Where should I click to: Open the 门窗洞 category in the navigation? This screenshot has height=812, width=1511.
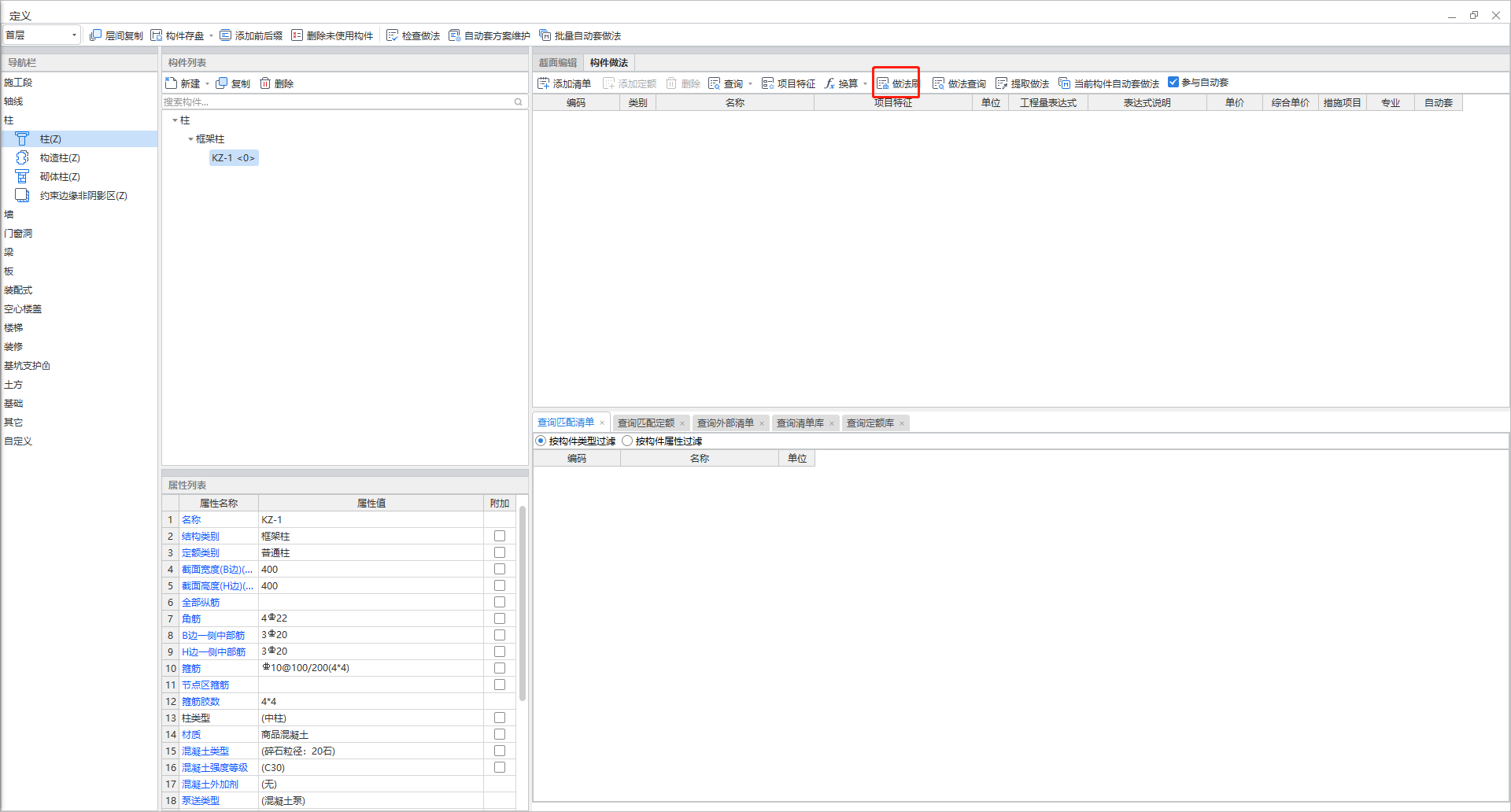(x=18, y=233)
